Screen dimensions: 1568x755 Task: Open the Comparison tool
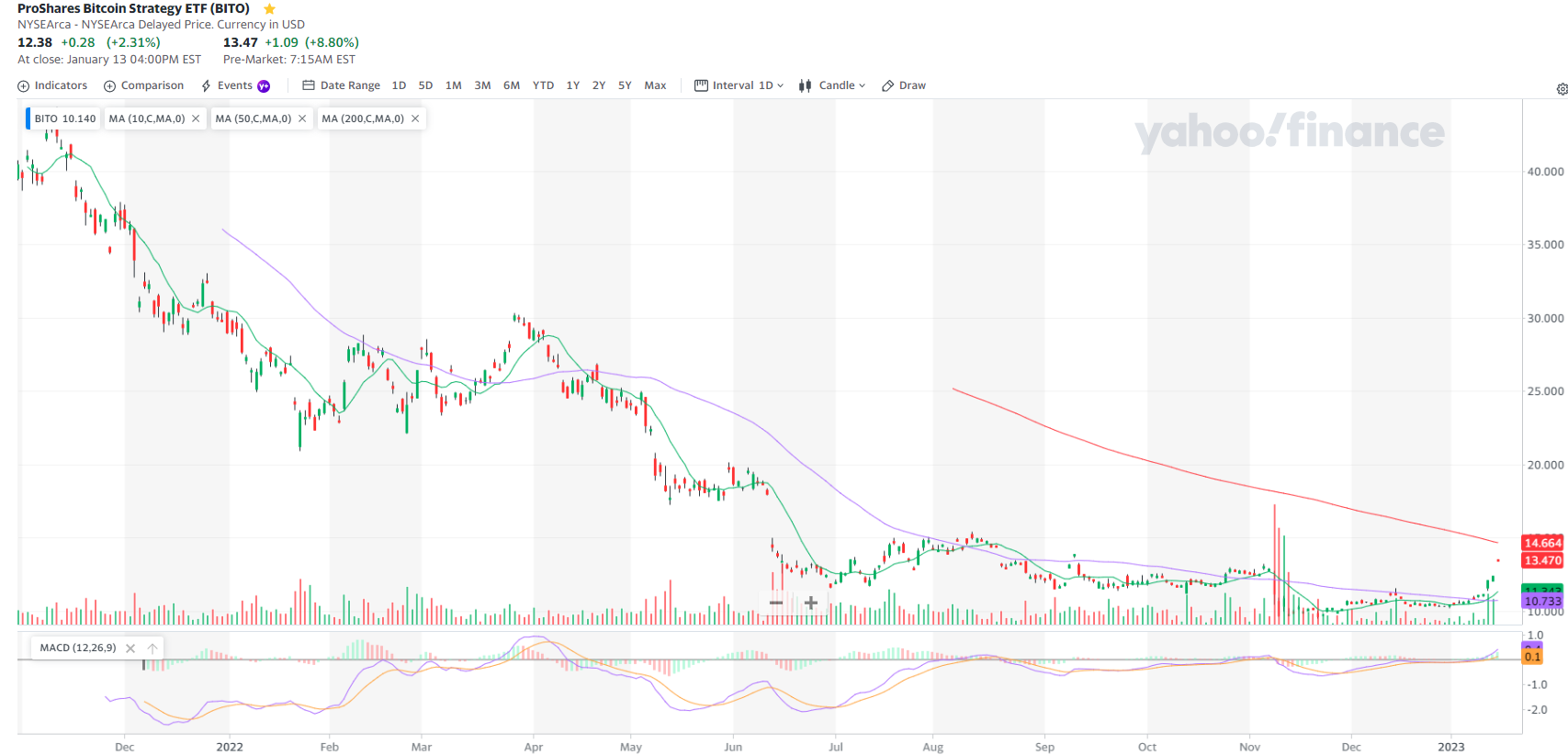click(x=143, y=85)
